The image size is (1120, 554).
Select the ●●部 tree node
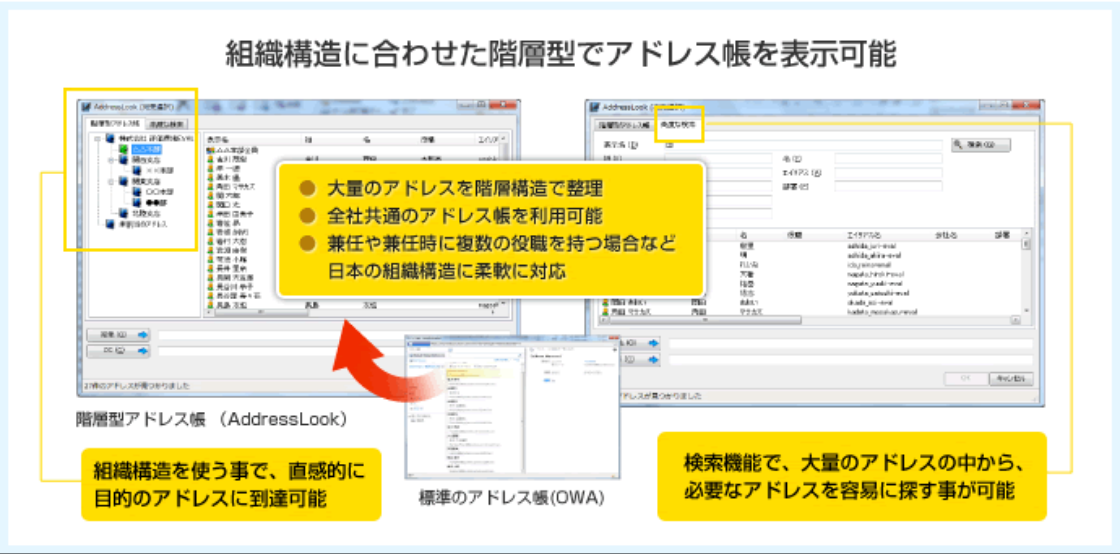[x=155, y=203]
